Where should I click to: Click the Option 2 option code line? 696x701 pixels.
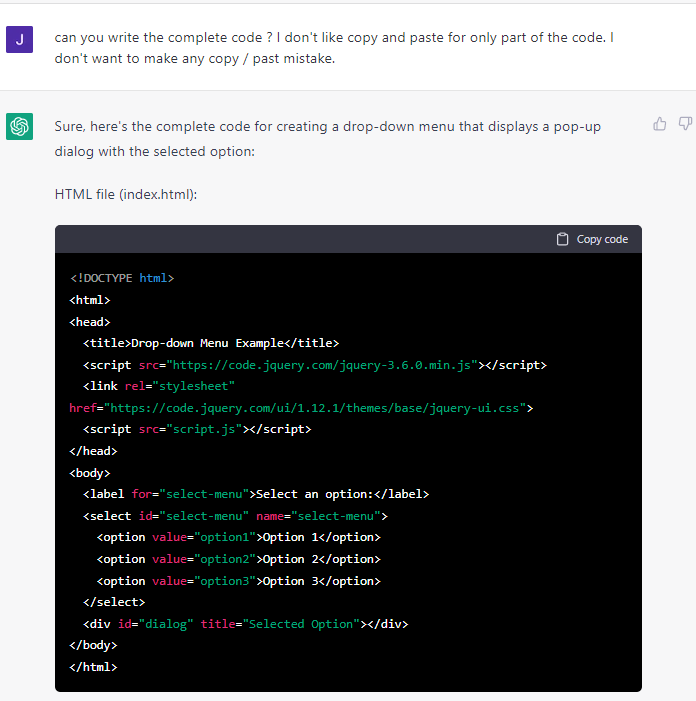[239, 559]
